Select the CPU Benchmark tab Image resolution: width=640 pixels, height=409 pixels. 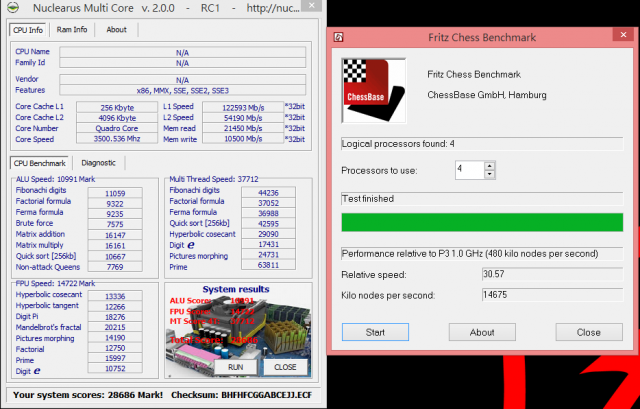[x=39, y=163]
